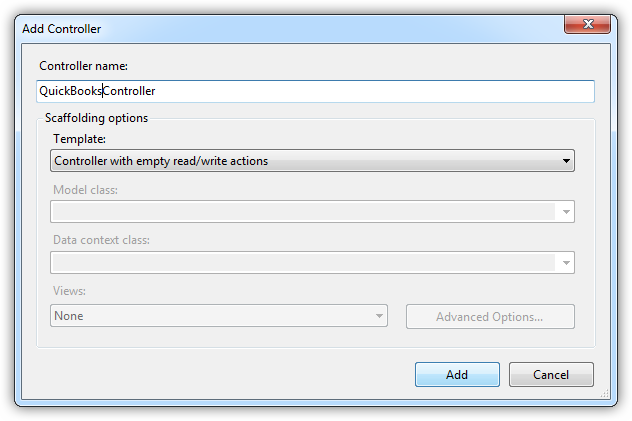Cancel the Add Controller dialog

point(551,375)
